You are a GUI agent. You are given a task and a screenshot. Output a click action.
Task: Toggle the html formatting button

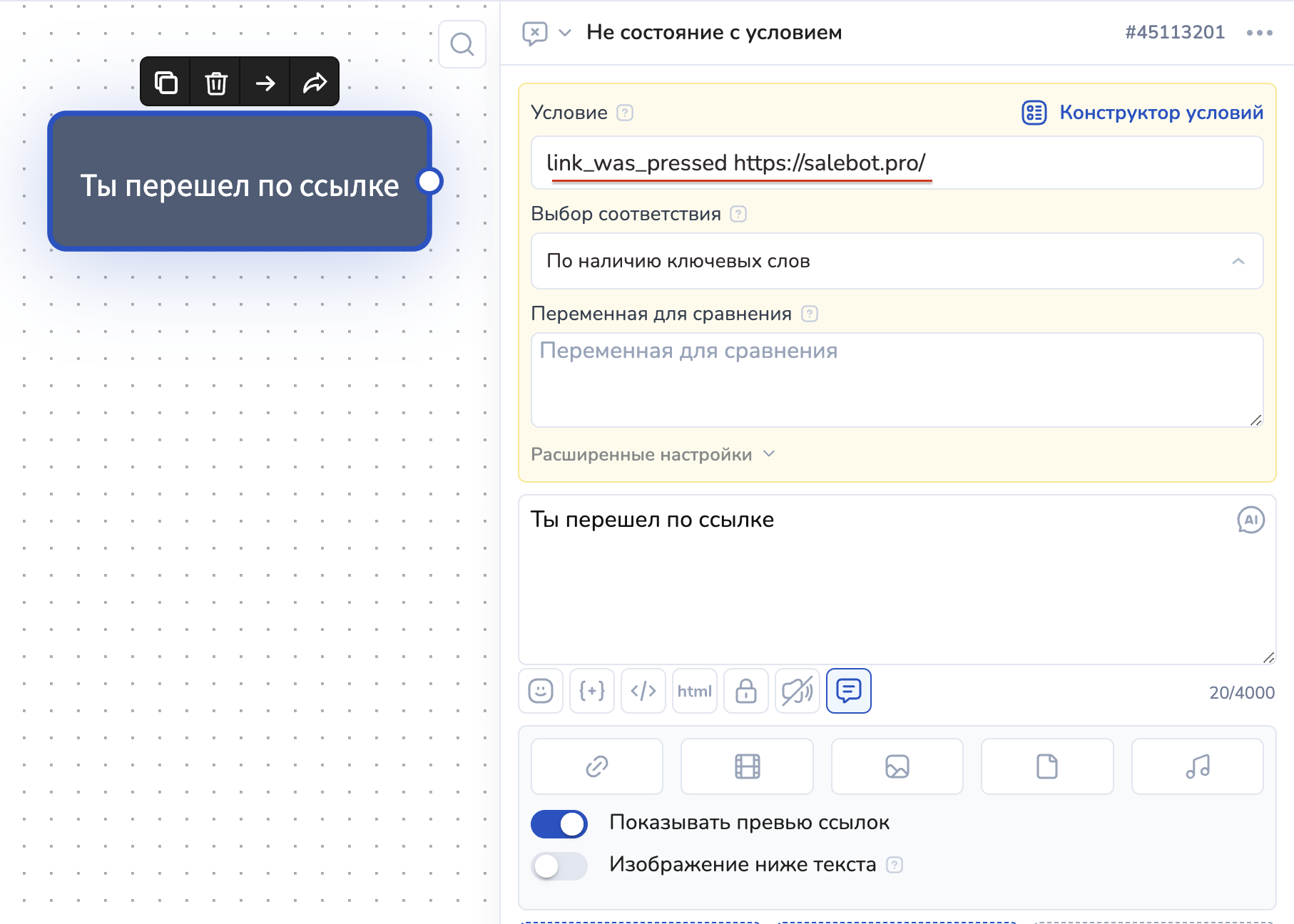(695, 691)
